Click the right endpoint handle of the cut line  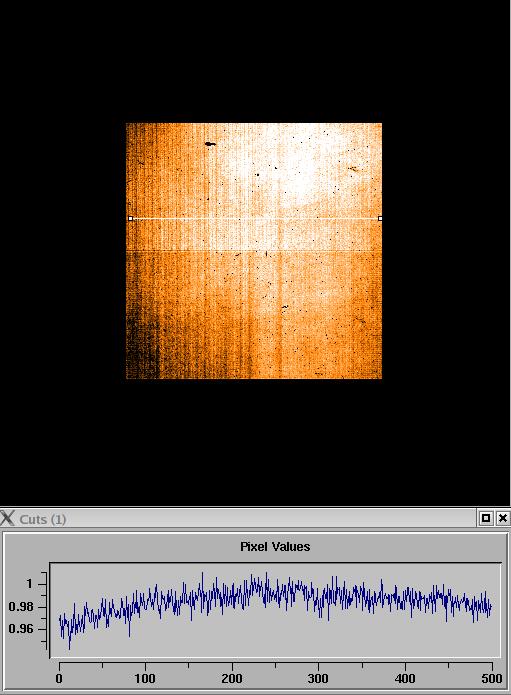380,219
